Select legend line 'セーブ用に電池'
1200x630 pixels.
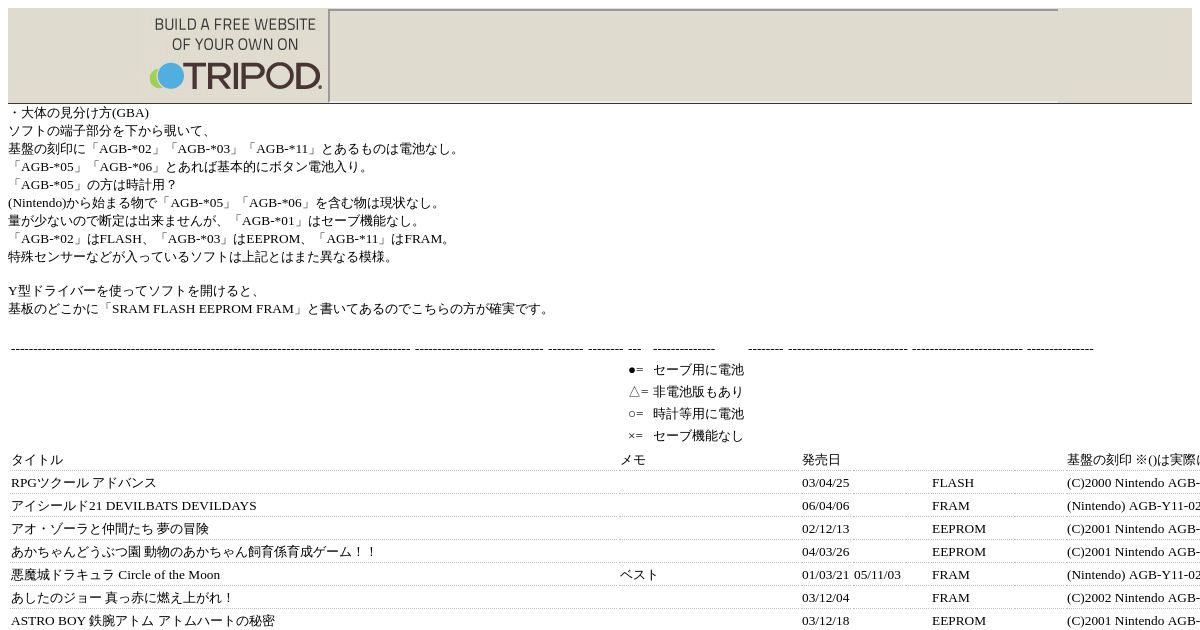[698, 370]
